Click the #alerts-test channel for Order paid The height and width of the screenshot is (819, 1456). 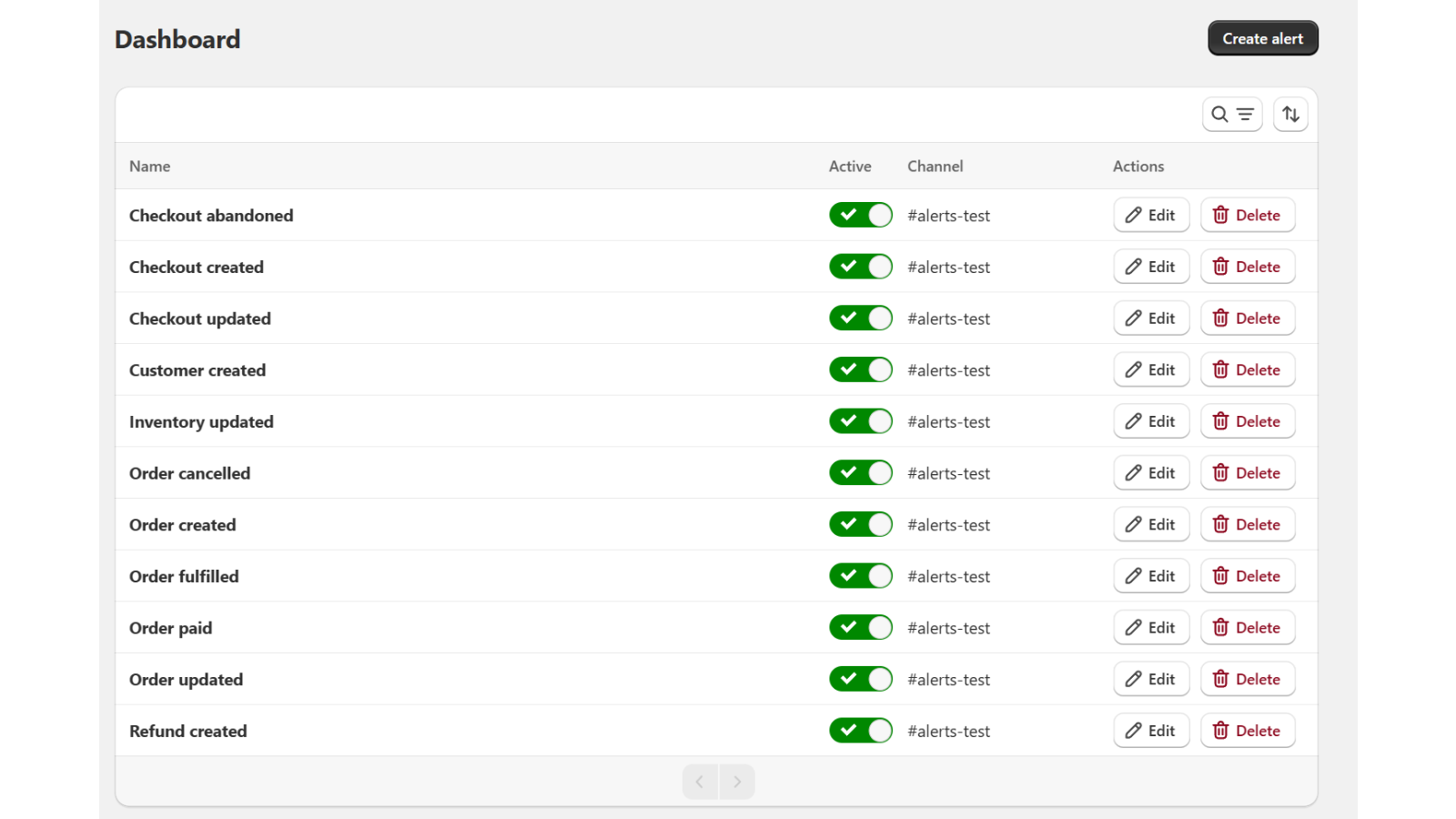[949, 627]
